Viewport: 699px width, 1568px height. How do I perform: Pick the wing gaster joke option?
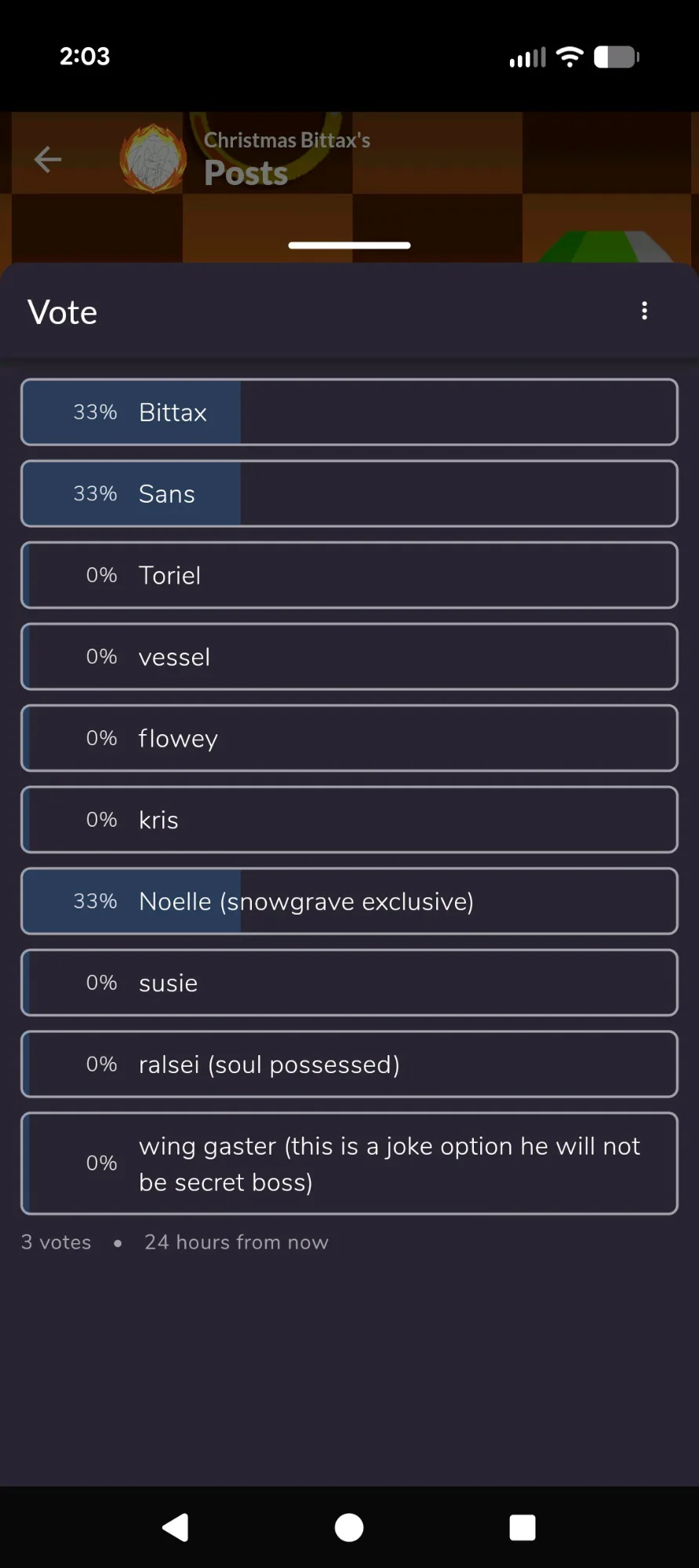349,1164
